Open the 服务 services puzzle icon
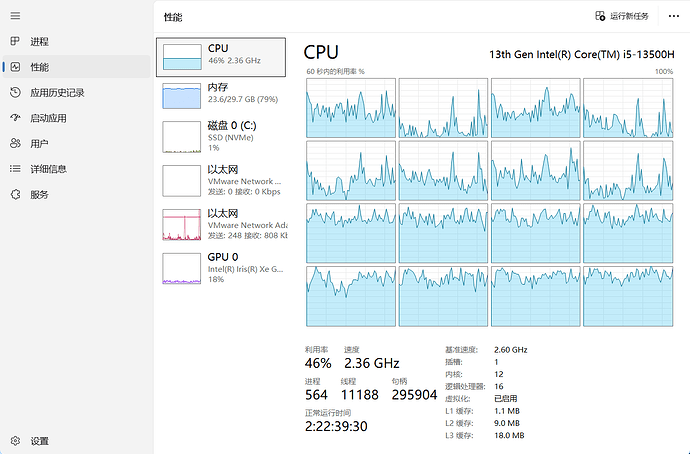 coord(15,194)
